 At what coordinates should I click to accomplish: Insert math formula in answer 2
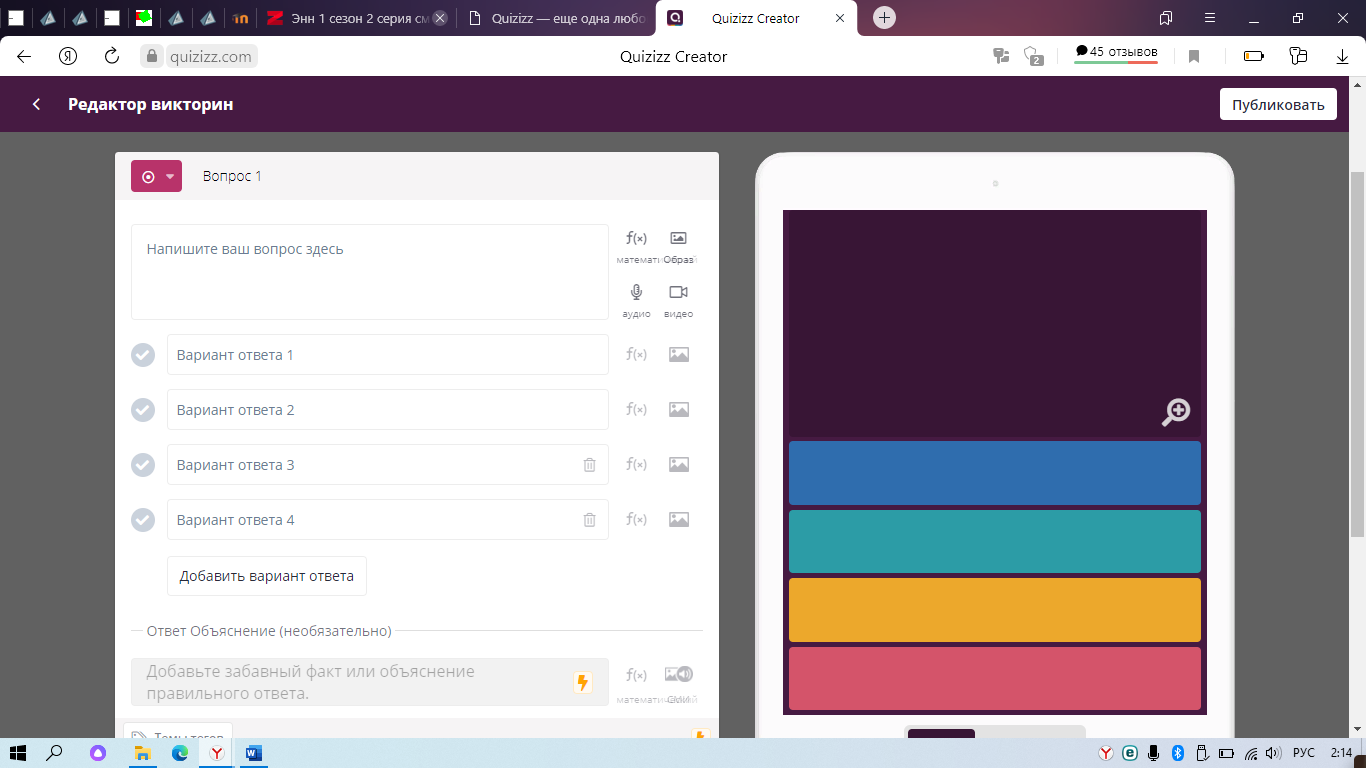point(636,409)
